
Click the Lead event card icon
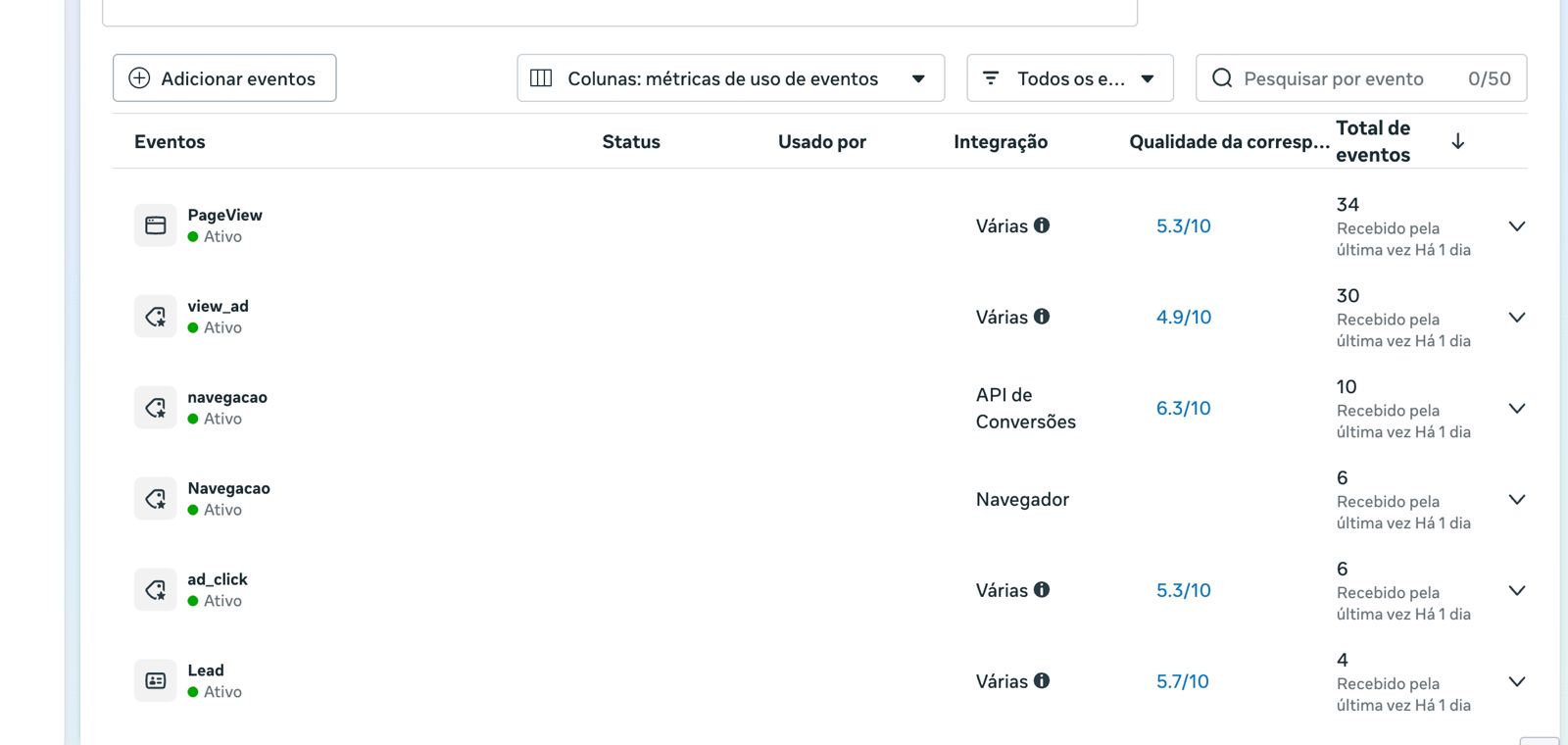155,680
